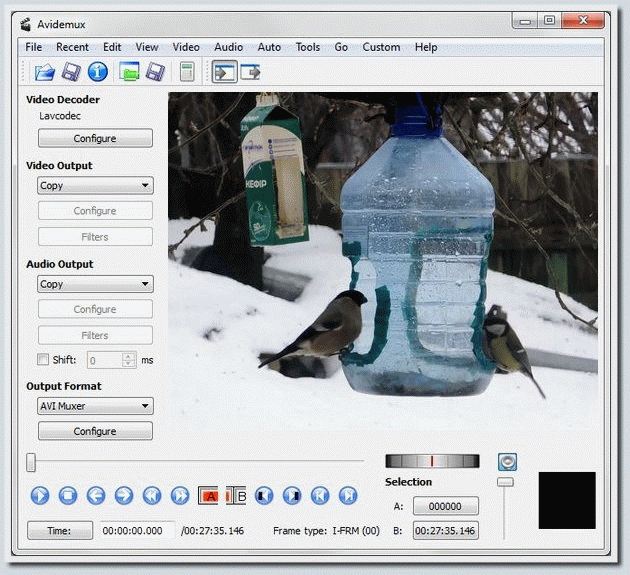Click selection B value 00:27:35.146 button
This screenshot has height=575, width=630.
[446, 531]
